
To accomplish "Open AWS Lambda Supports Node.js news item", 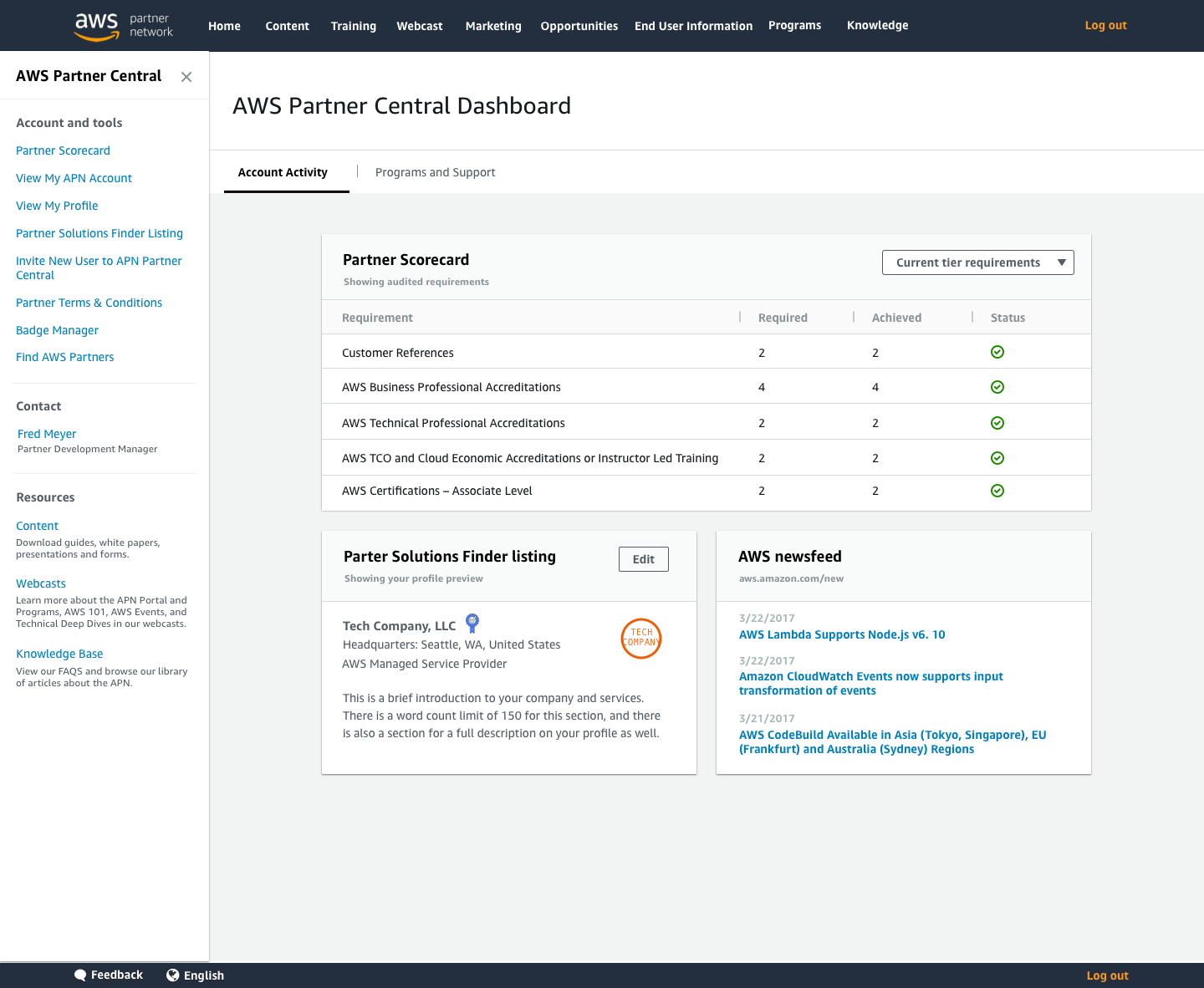I will (x=842, y=634).
